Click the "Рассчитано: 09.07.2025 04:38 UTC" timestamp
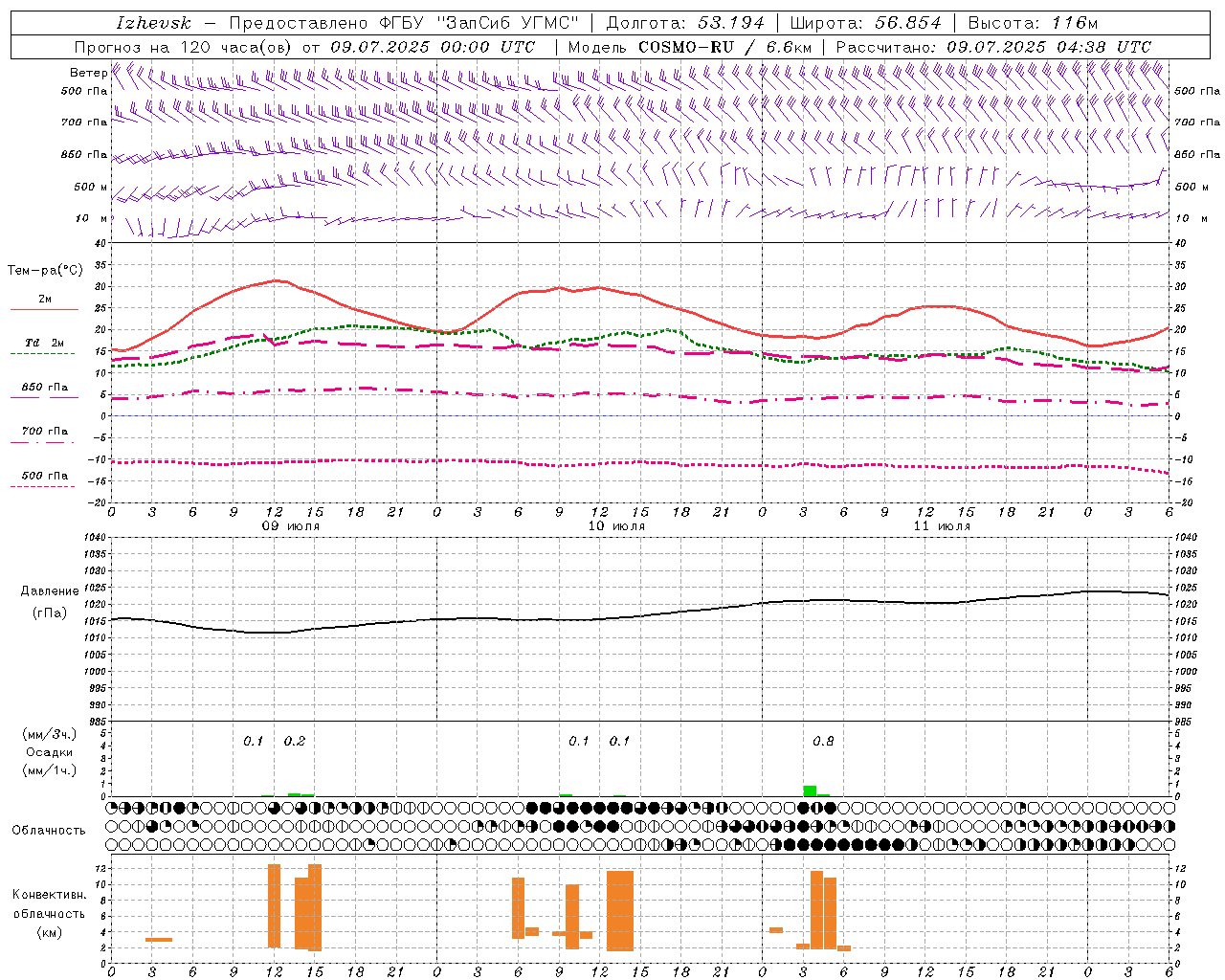 [x=993, y=47]
